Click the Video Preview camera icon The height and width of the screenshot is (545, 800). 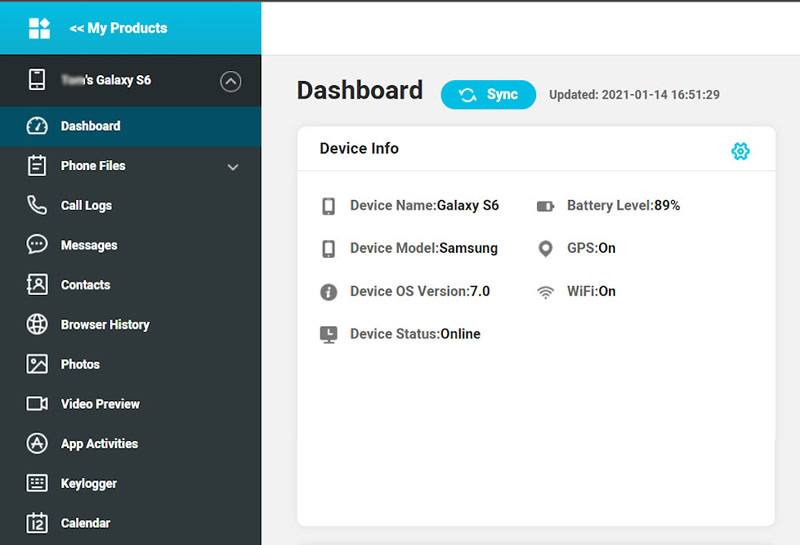pos(37,404)
